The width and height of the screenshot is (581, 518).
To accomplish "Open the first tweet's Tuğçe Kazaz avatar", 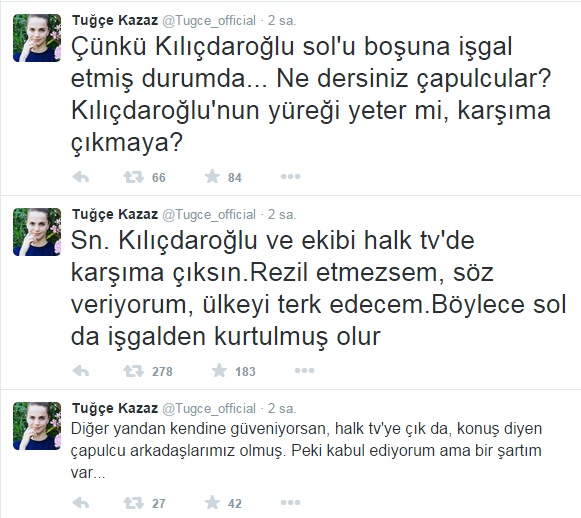I will (x=37, y=38).
